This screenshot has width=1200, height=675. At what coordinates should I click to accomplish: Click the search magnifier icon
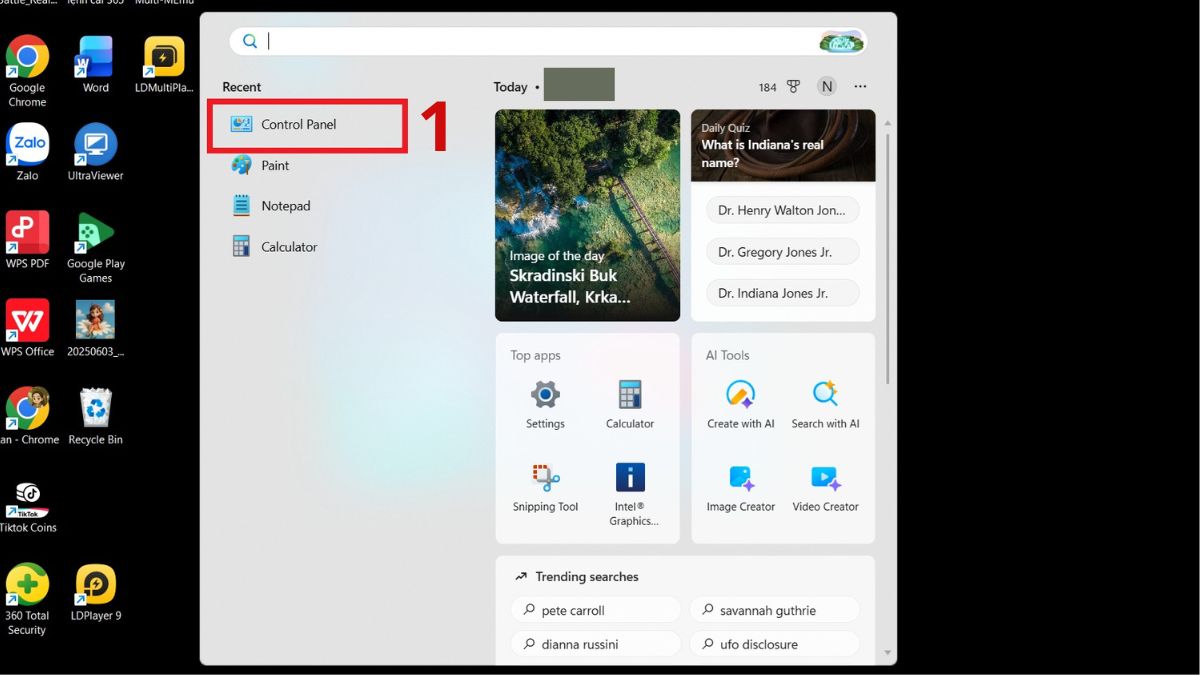[250, 41]
